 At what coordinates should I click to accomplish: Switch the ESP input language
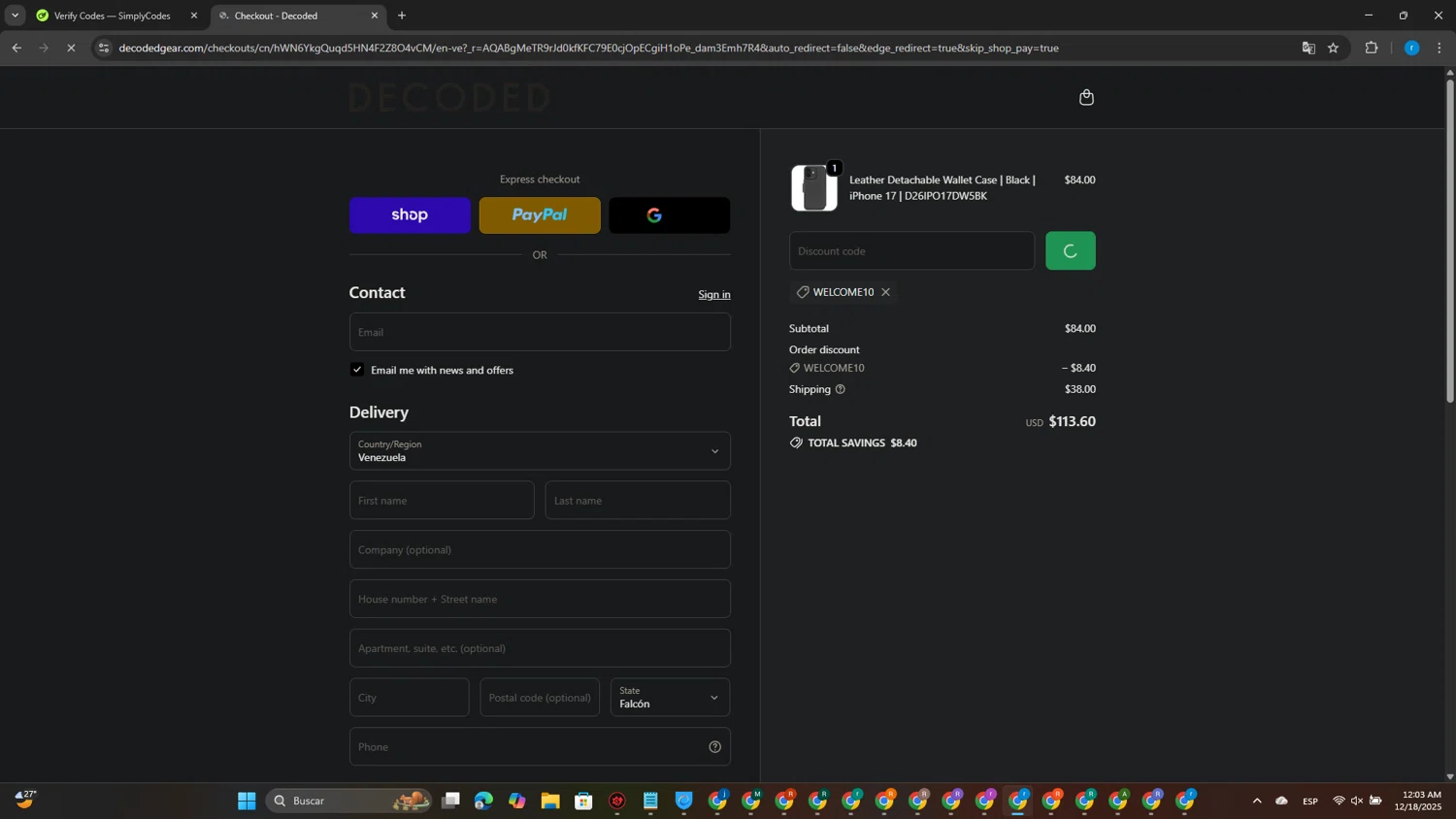pyautogui.click(x=1310, y=801)
